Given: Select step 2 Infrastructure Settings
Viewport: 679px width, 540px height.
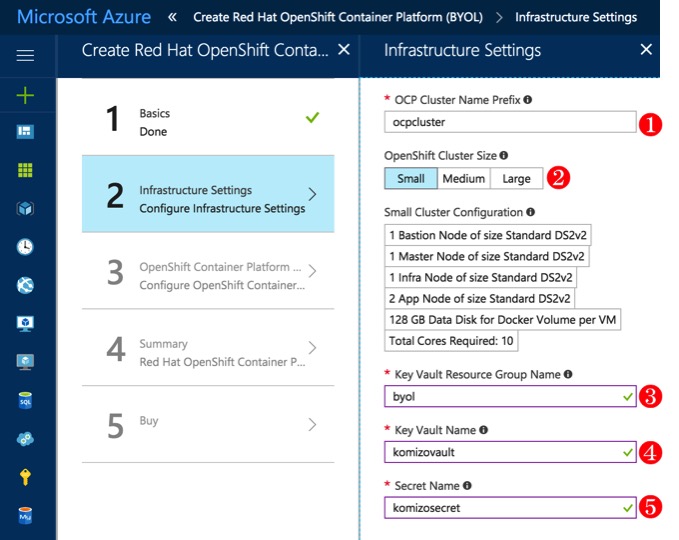Looking at the screenshot, I should (x=208, y=198).
